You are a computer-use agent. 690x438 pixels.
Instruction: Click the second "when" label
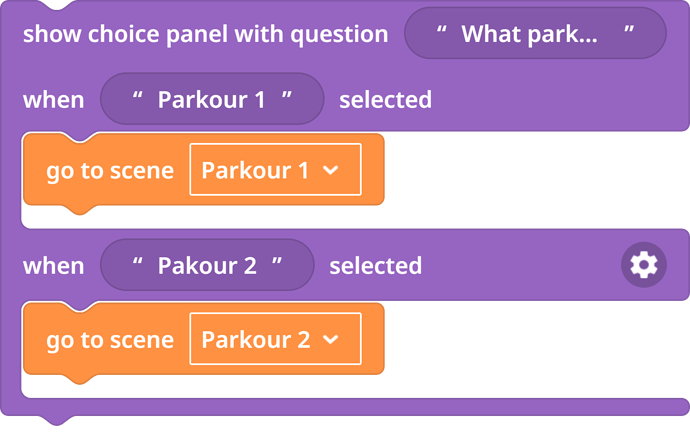click(54, 266)
